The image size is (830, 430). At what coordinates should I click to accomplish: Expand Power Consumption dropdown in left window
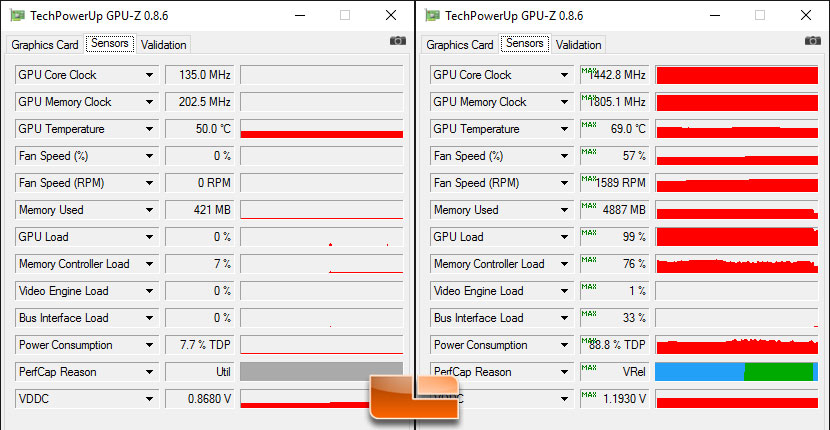pos(150,345)
